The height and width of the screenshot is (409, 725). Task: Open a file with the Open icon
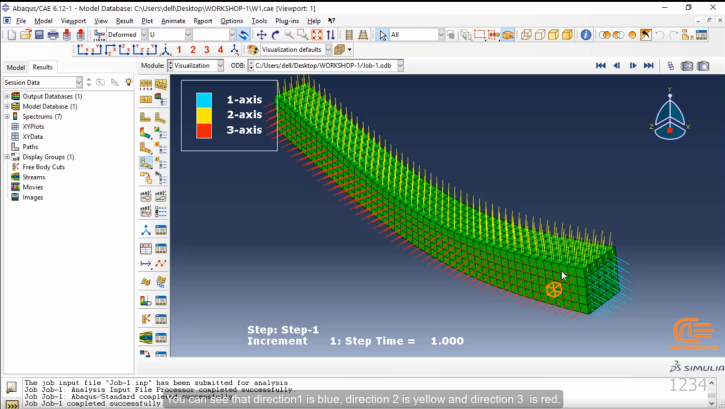point(25,35)
